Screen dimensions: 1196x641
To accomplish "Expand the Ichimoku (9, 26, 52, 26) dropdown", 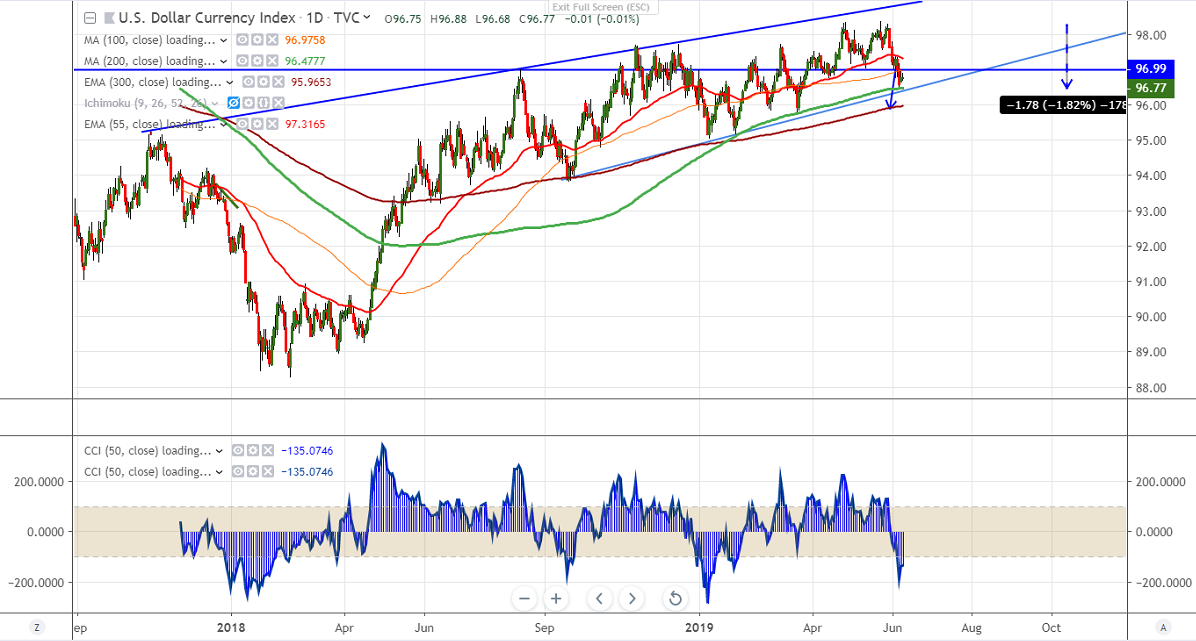I will point(216,103).
